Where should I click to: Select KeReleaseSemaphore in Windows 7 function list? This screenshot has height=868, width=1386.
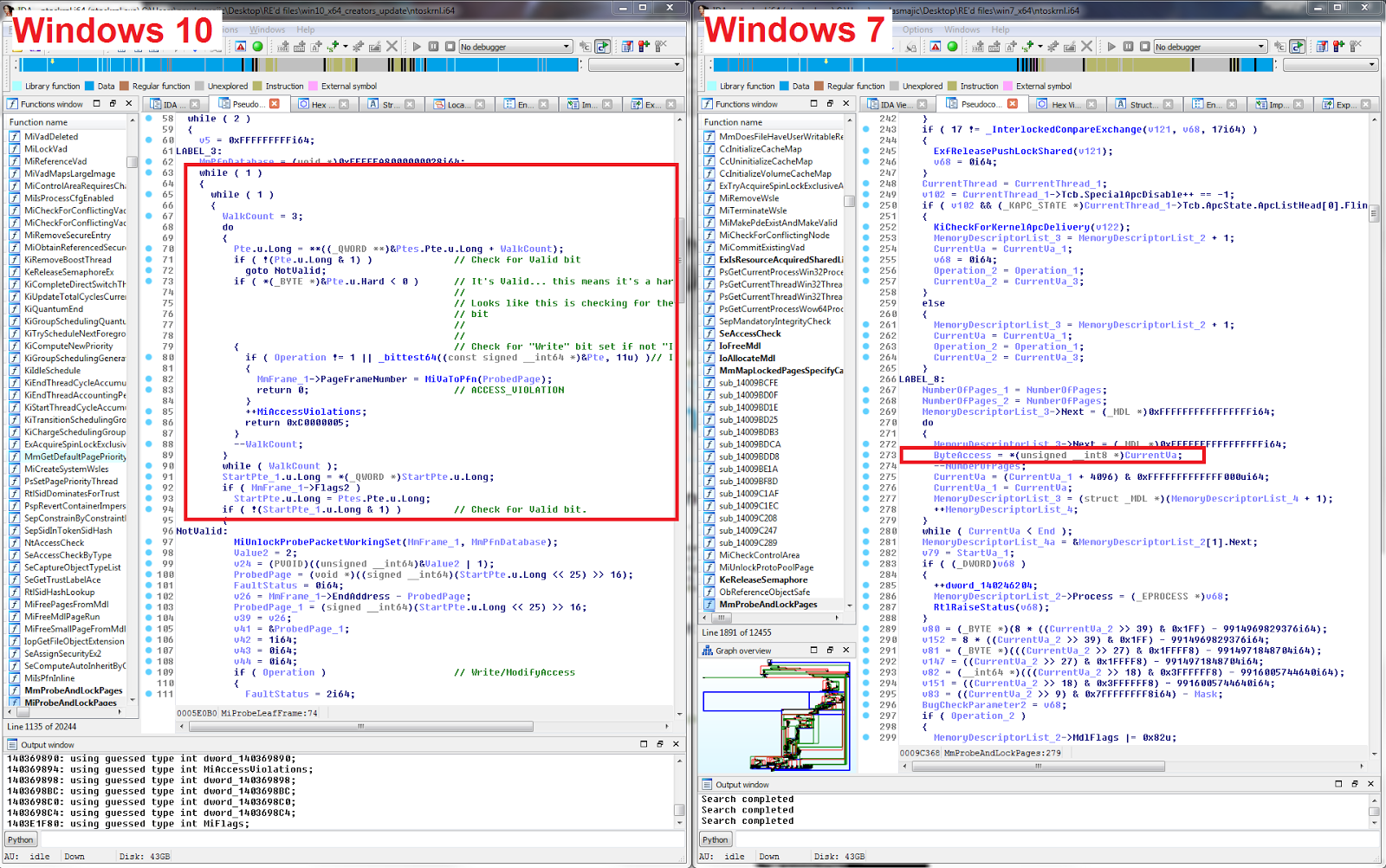(x=763, y=580)
